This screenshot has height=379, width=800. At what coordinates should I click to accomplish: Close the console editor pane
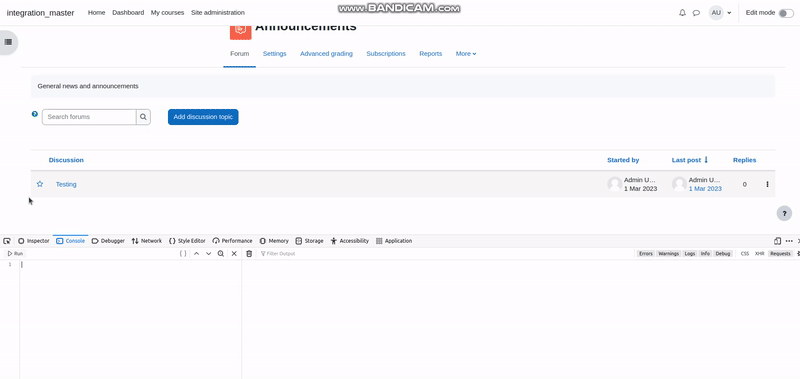click(234, 254)
